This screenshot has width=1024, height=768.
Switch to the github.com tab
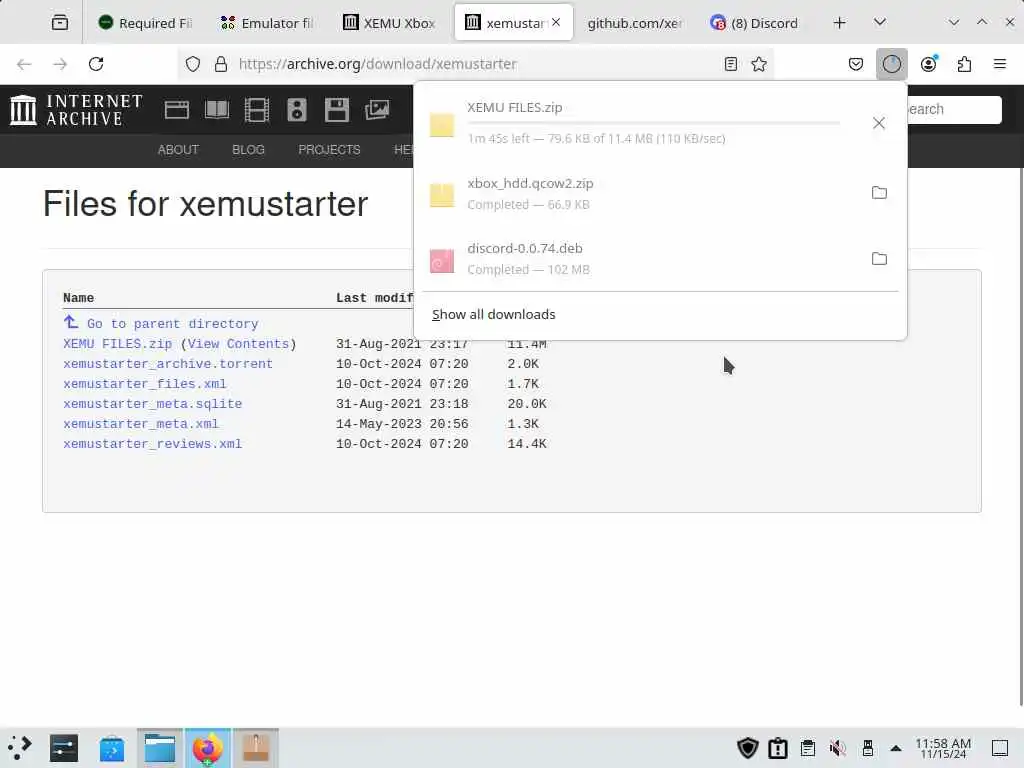634,23
